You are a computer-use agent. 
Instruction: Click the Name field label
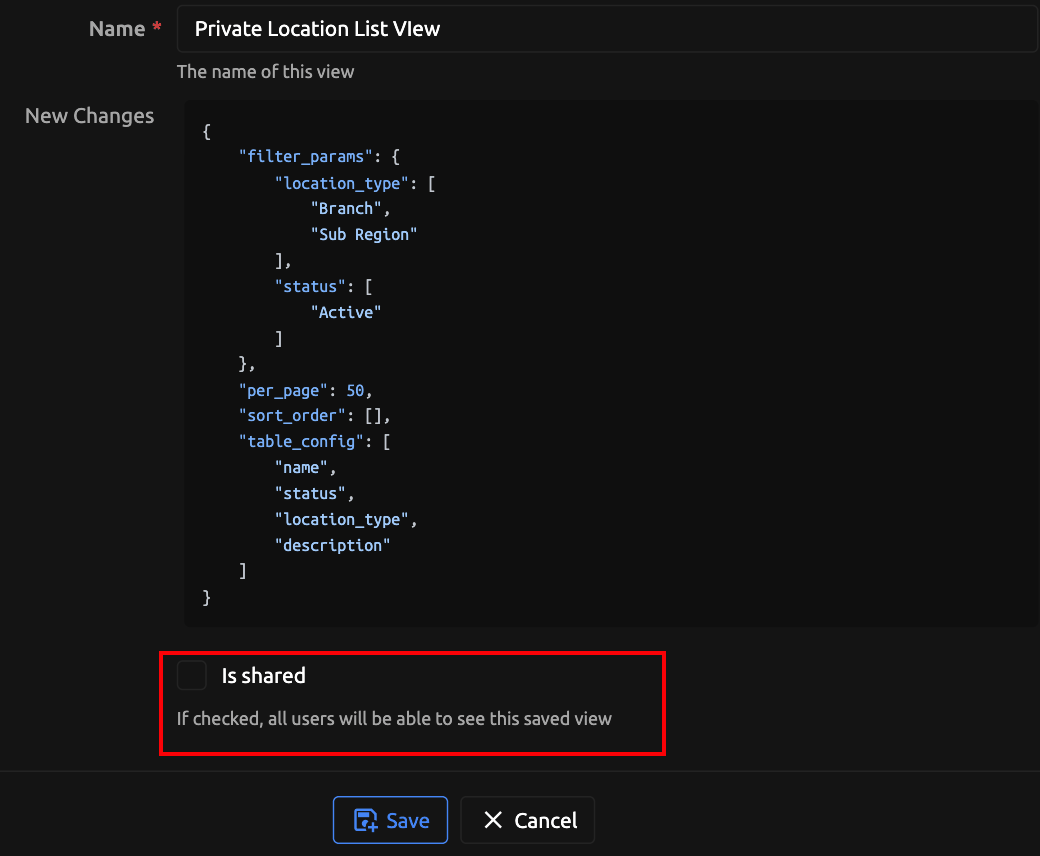point(116,29)
